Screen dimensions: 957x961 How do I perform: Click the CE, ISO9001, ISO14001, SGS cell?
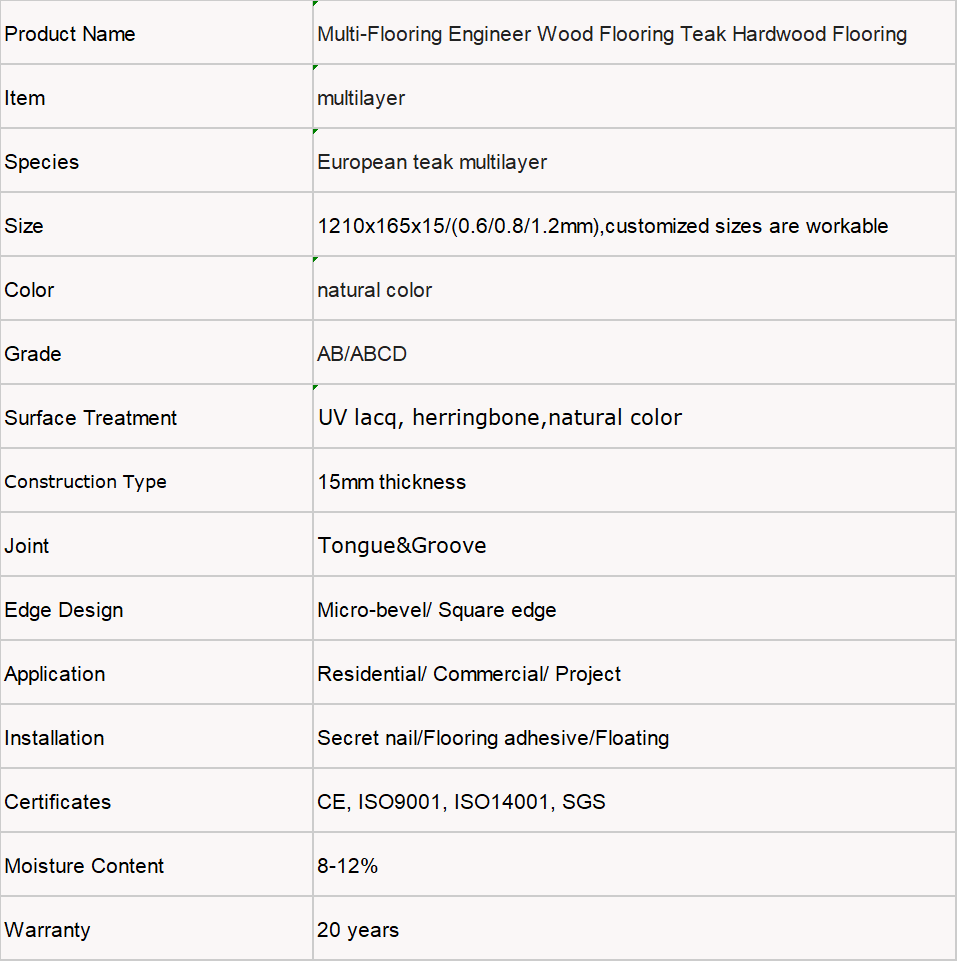pyautogui.click(x=634, y=801)
